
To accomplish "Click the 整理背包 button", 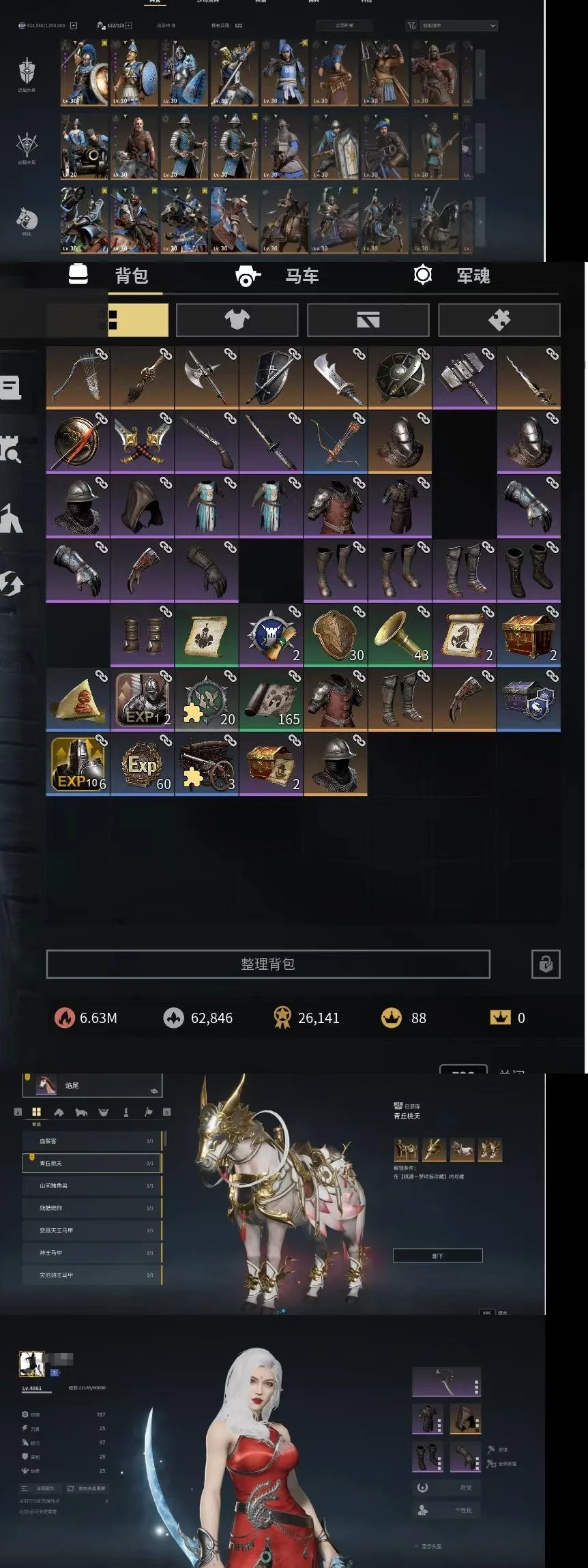I will [x=268, y=964].
